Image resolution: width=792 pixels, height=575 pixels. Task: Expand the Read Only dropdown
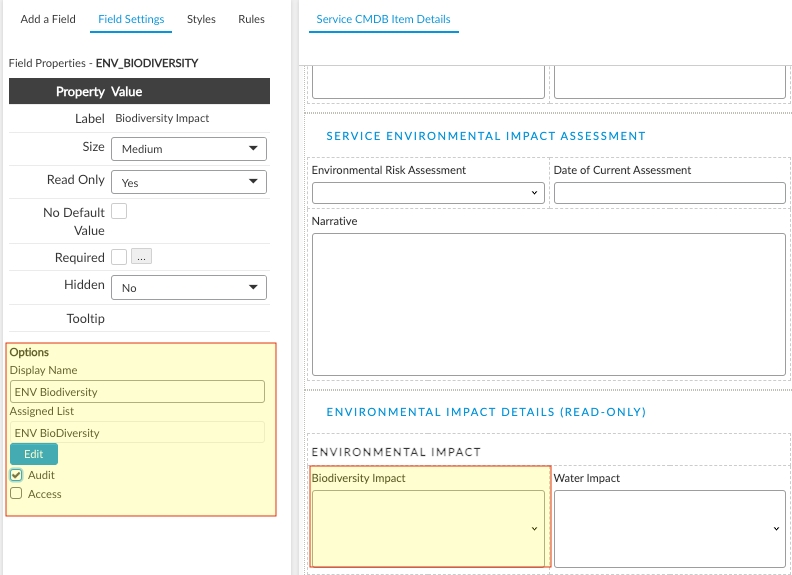[x=188, y=183]
